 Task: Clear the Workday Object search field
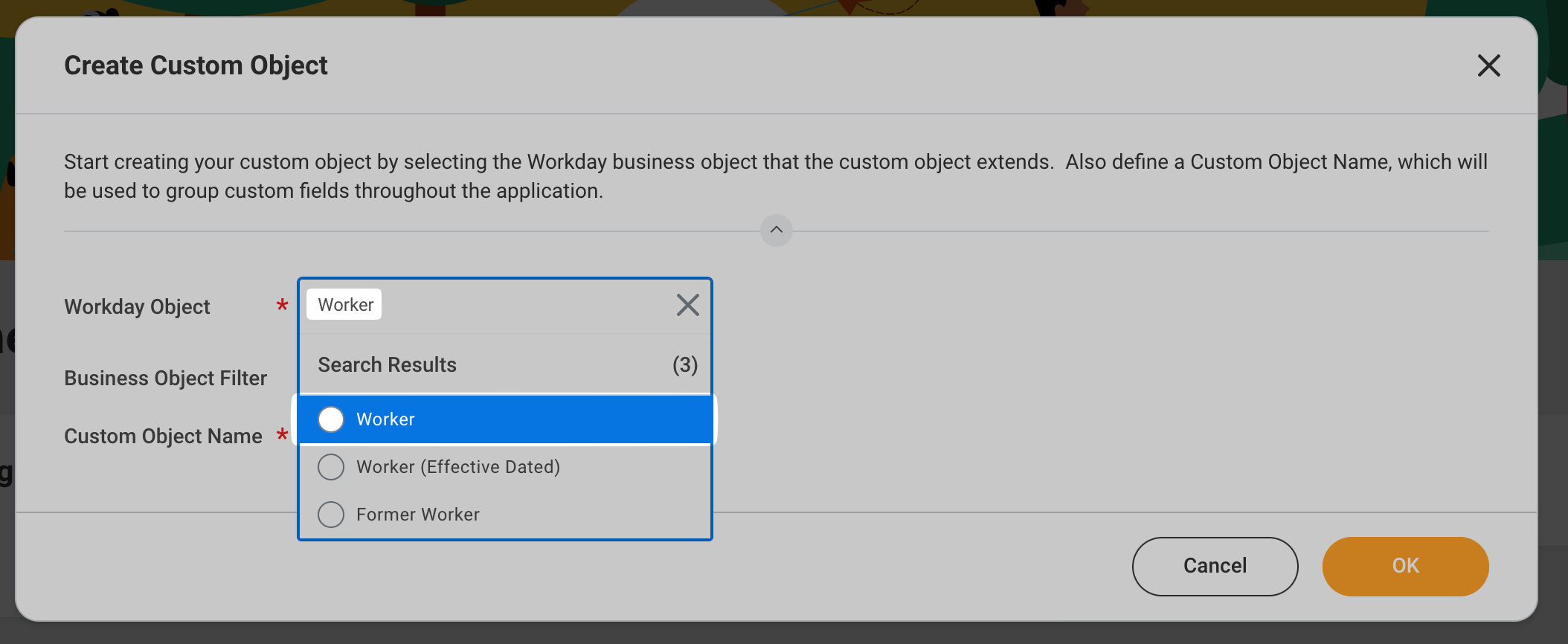687,305
